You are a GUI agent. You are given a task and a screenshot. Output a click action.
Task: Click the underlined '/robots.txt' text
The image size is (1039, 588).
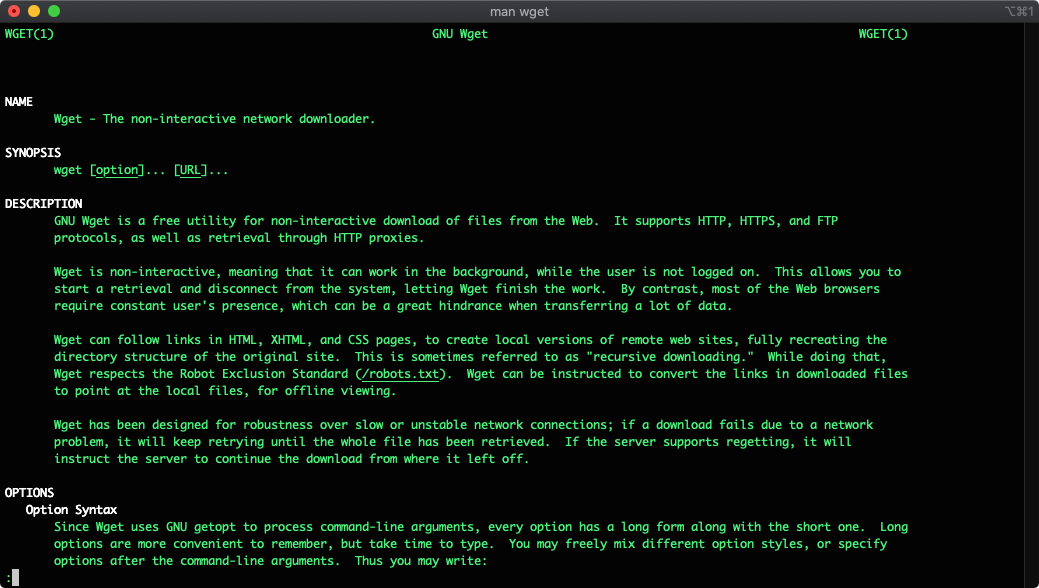[x=400, y=374]
